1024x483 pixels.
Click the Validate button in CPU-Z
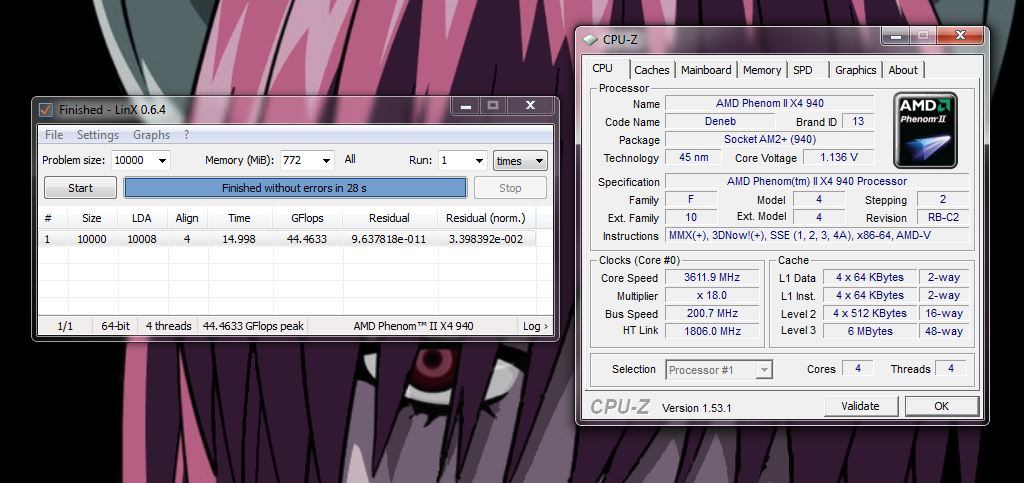860,406
